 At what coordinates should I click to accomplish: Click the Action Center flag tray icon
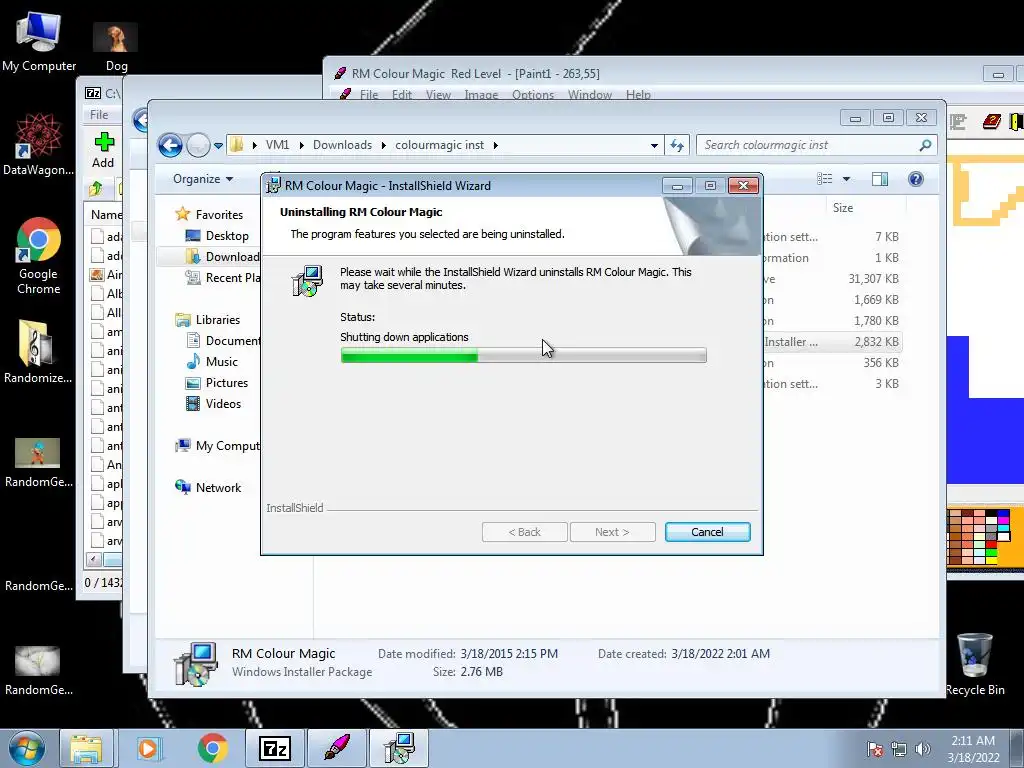tap(875, 749)
